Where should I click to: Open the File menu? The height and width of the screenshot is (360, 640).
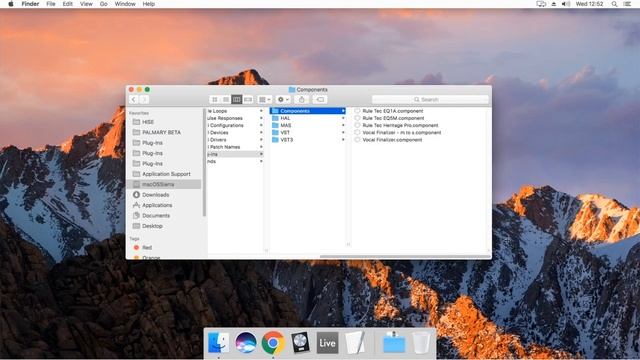pyautogui.click(x=51, y=4)
